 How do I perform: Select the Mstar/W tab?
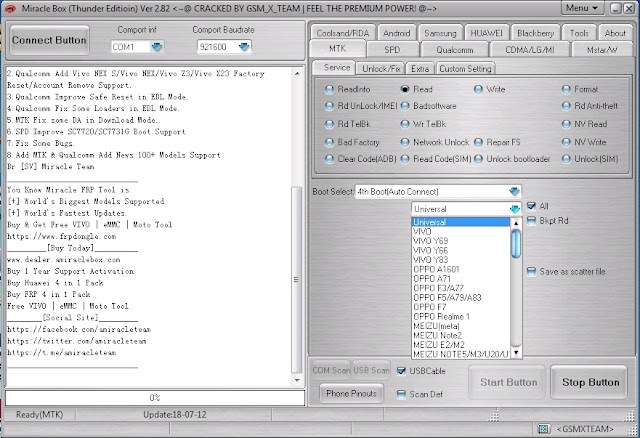point(602,50)
